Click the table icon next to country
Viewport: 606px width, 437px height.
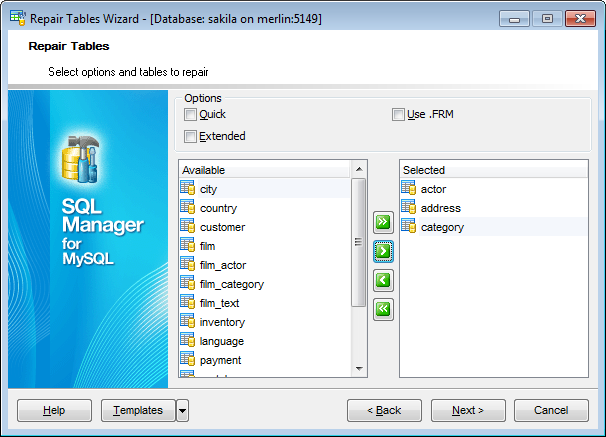tap(188, 207)
